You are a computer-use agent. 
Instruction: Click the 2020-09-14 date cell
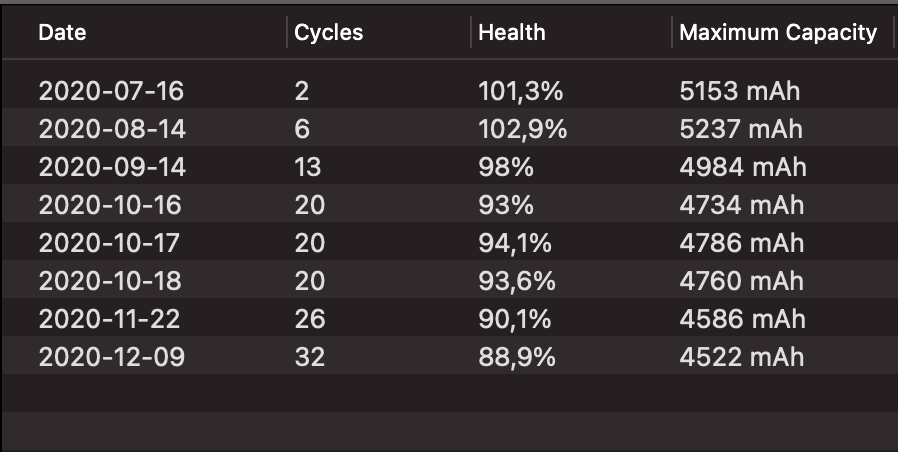[x=111, y=167]
